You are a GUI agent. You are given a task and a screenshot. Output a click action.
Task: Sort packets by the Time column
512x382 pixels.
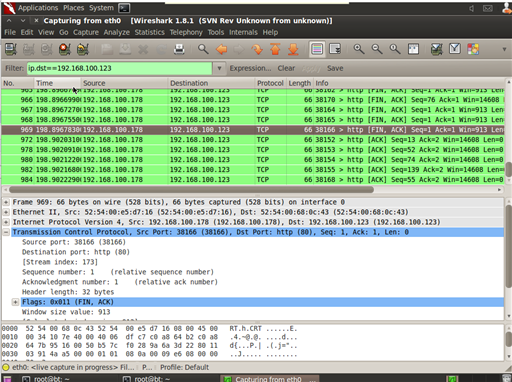click(57, 83)
